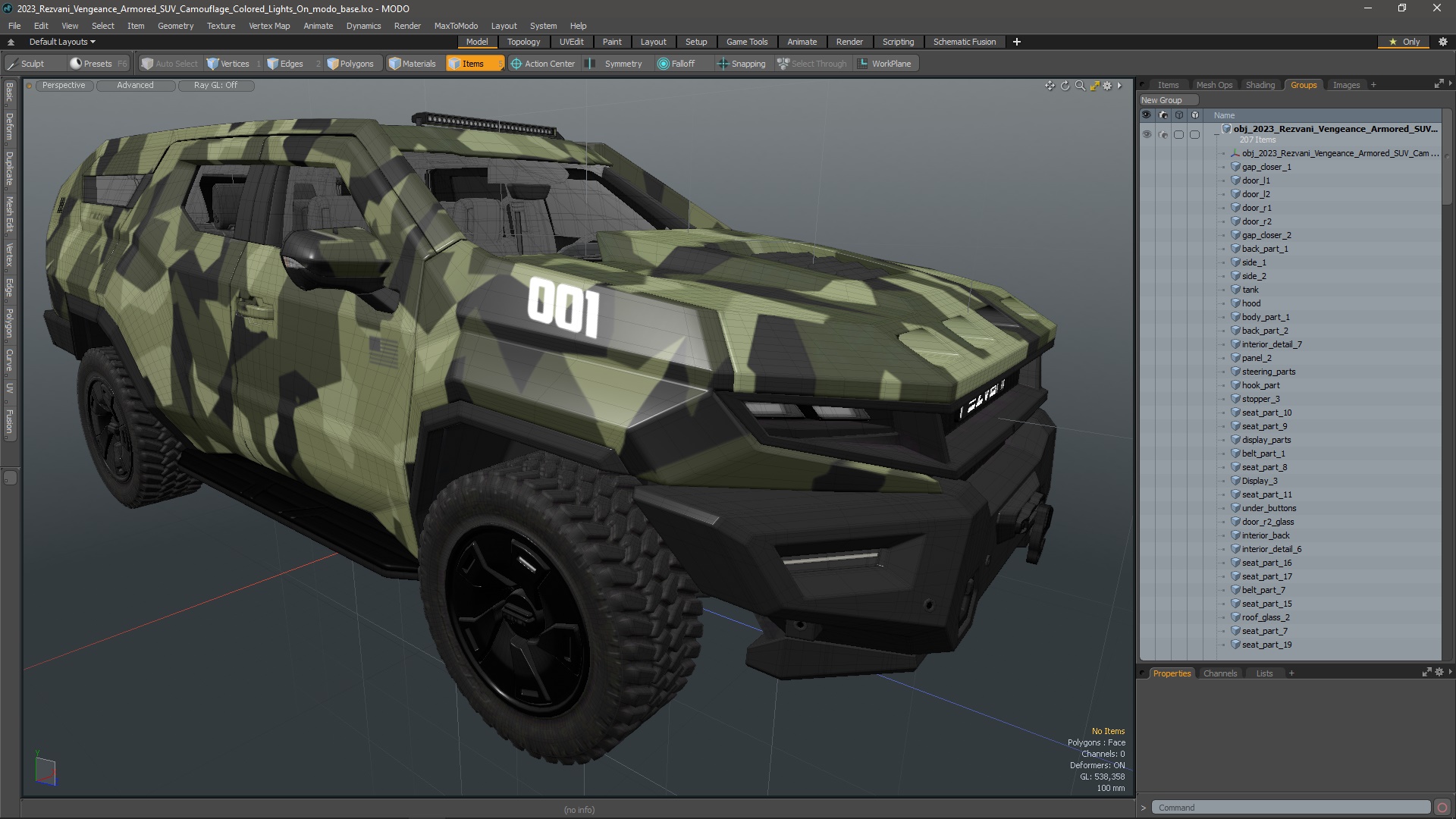Click the viewport pan (move) icon
1456x819 pixels.
click(x=1050, y=86)
